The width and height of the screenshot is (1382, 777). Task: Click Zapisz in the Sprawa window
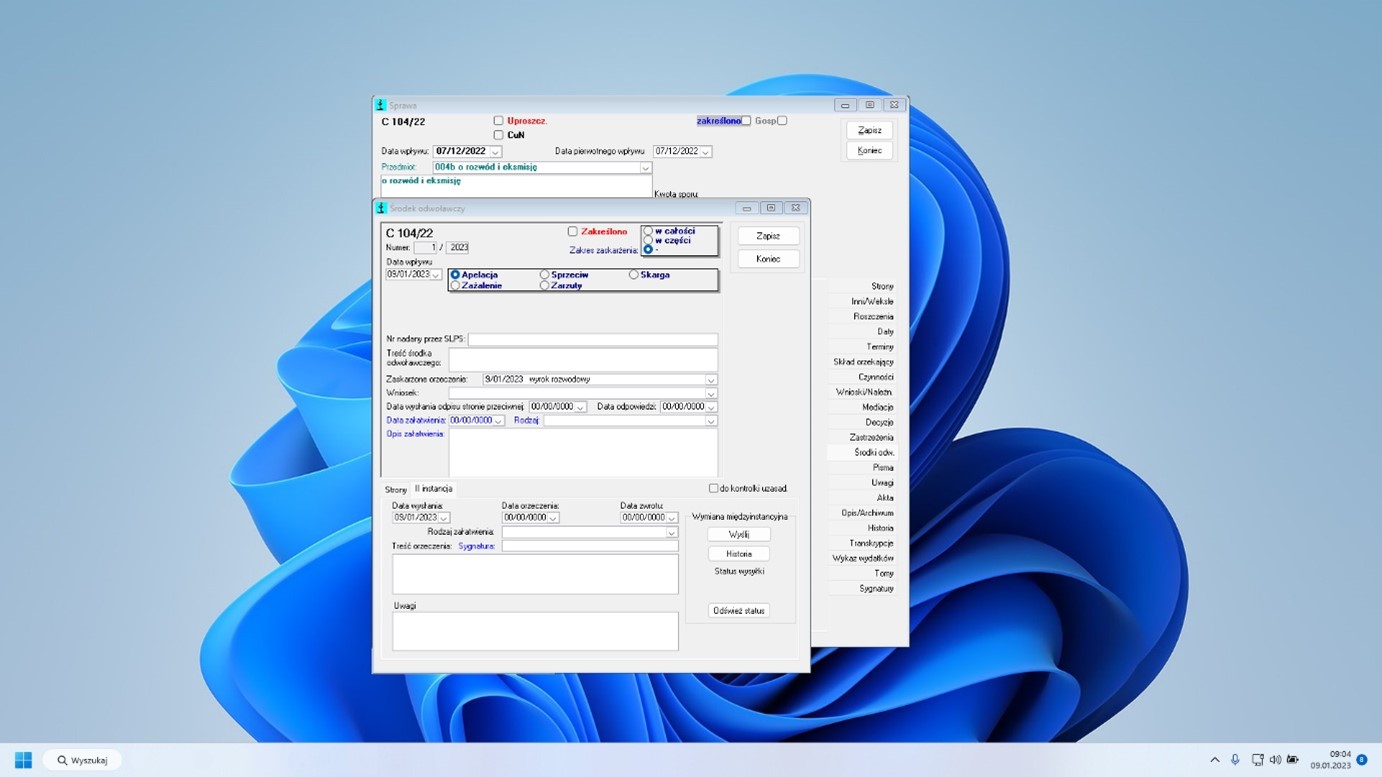point(870,130)
